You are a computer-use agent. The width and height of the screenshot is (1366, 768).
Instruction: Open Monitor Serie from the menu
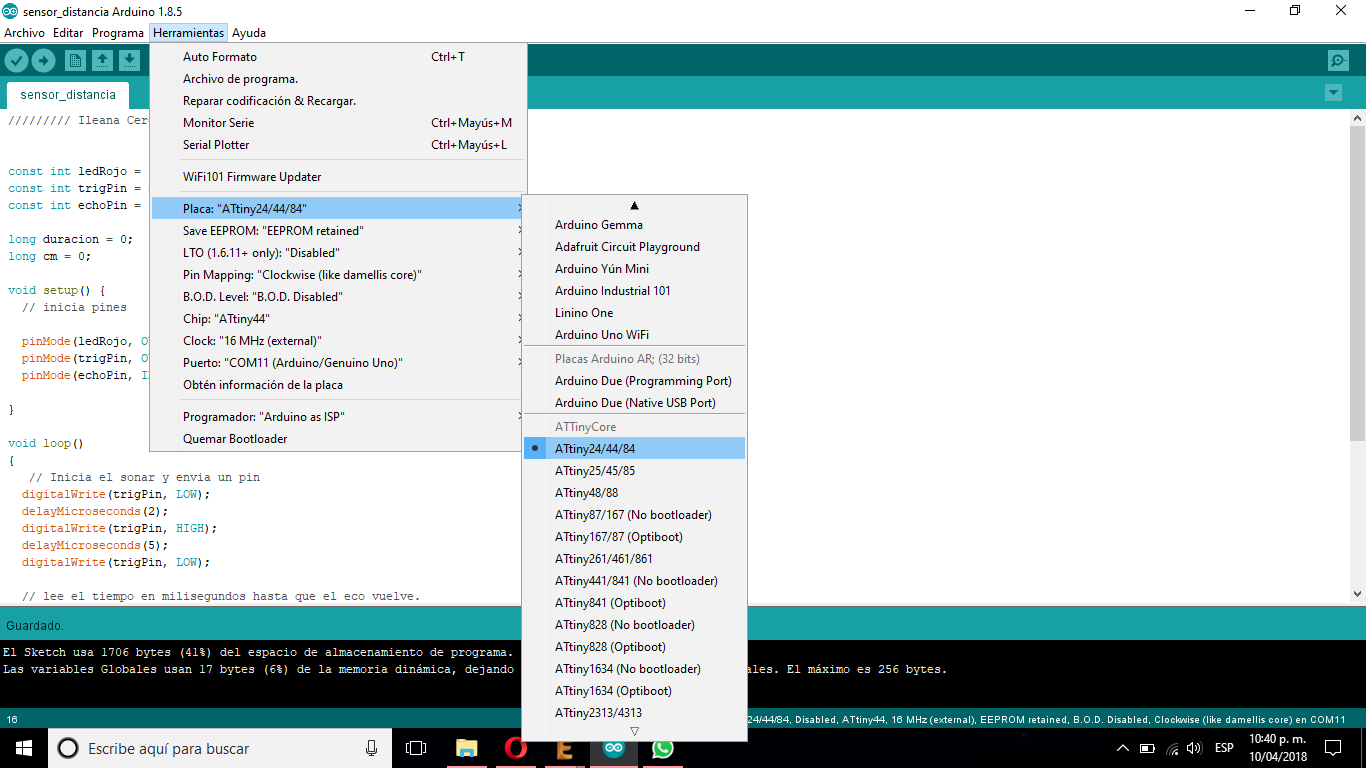(x=338, y=123)
